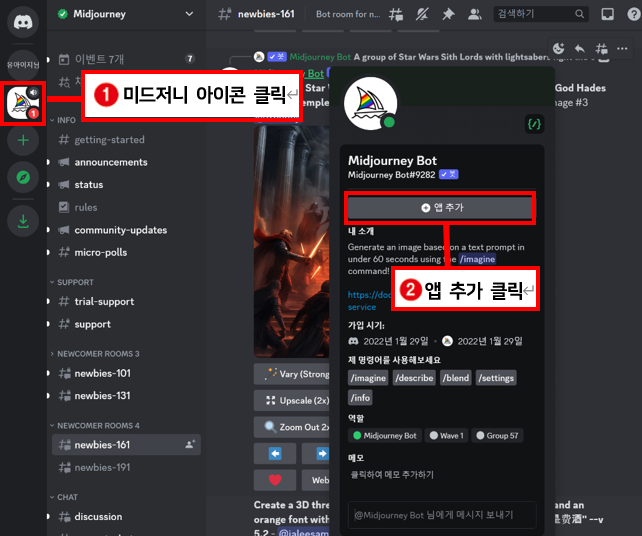This screenshot has height=536, width=642.
Task: Click the search magnifier icon
Action: 579,14
